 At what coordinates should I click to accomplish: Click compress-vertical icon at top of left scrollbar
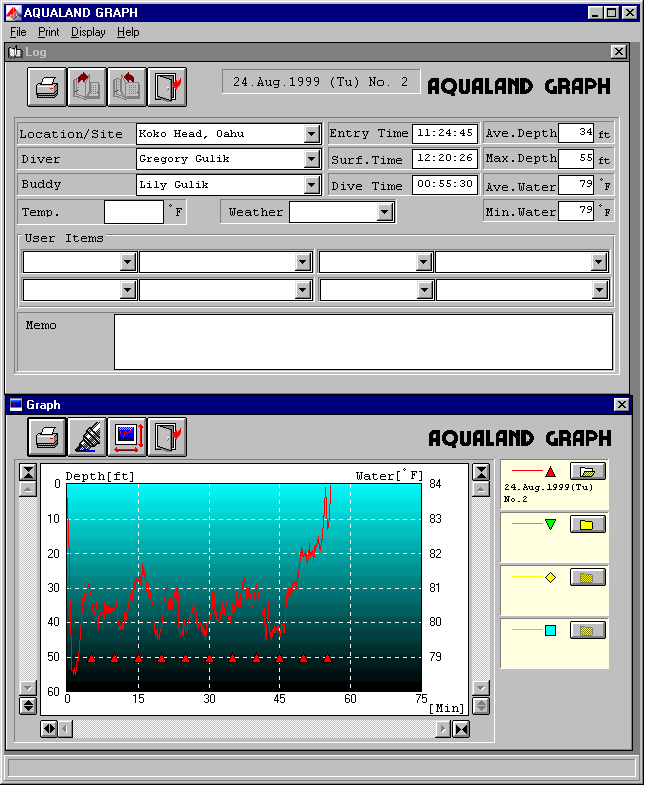pos(28,472)
